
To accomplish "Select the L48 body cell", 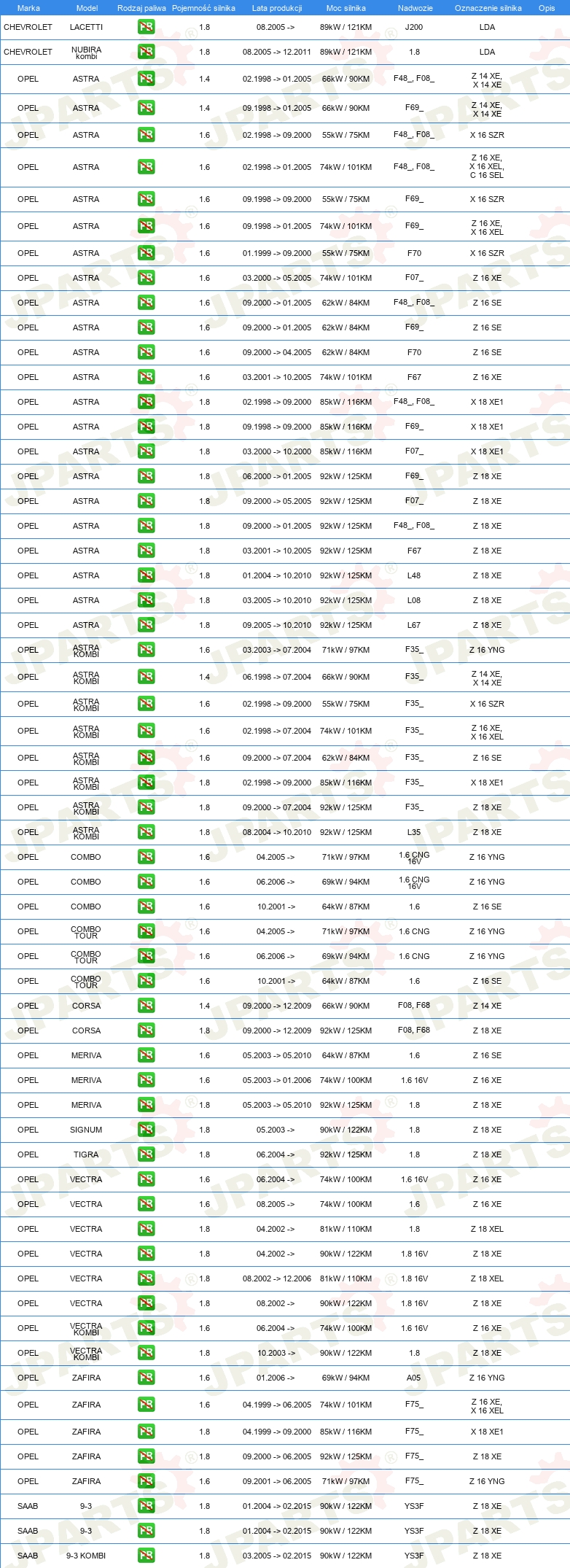I will point(414,575).
